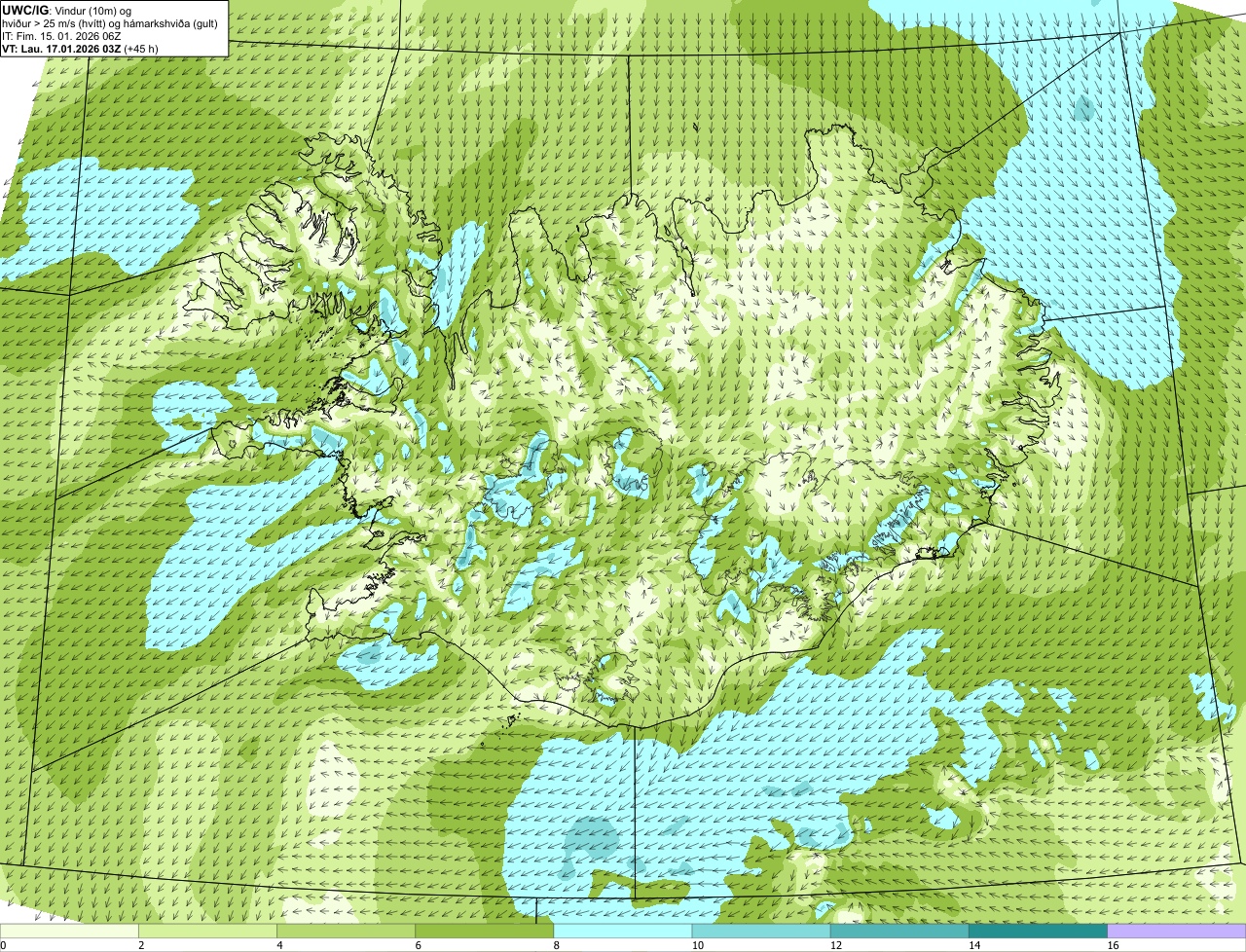This screenshot has width=1246, height=952.
Task: Select the 6–8 m/s olive green legend band
Action: (486, 931)
